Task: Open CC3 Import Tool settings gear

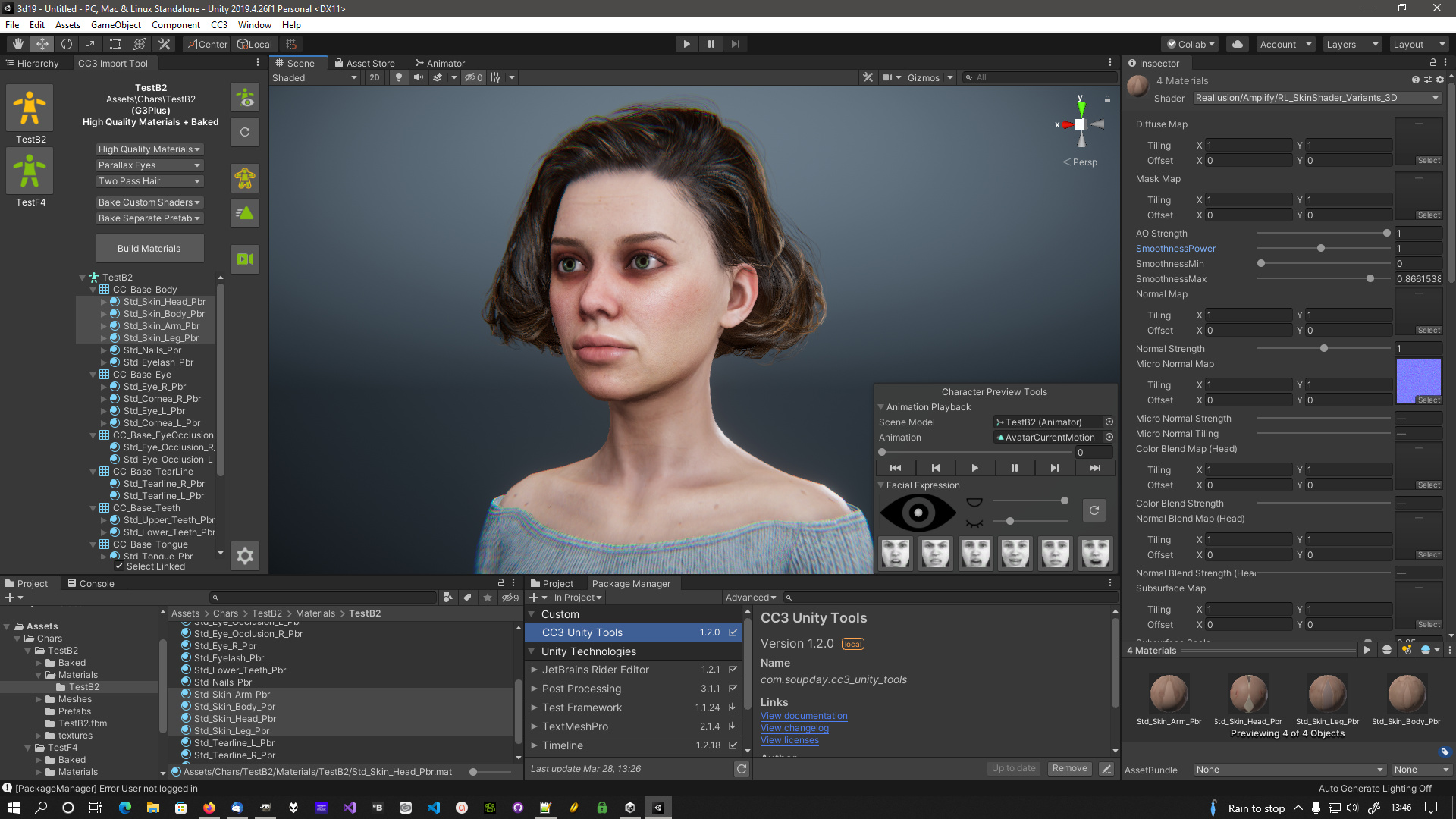Action: (245, 556)
